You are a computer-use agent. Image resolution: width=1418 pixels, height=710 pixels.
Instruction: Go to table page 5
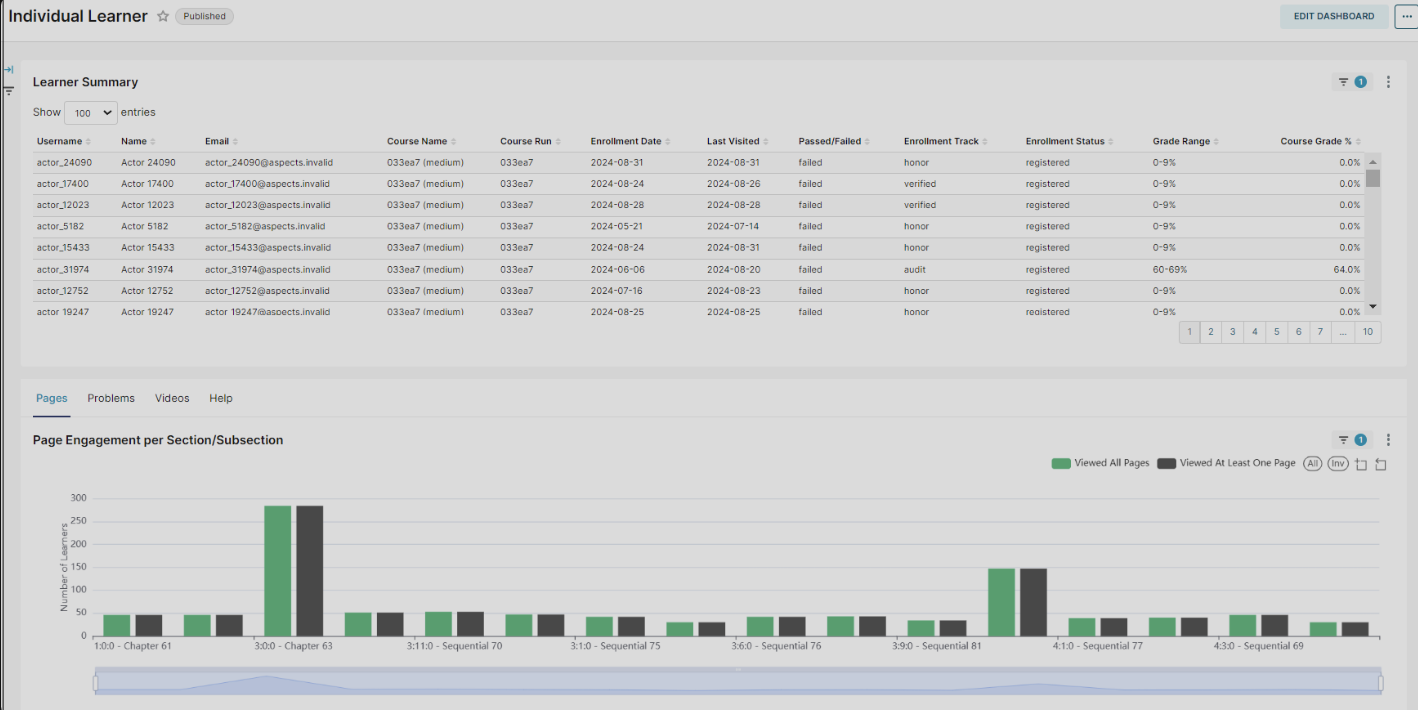1277,332
